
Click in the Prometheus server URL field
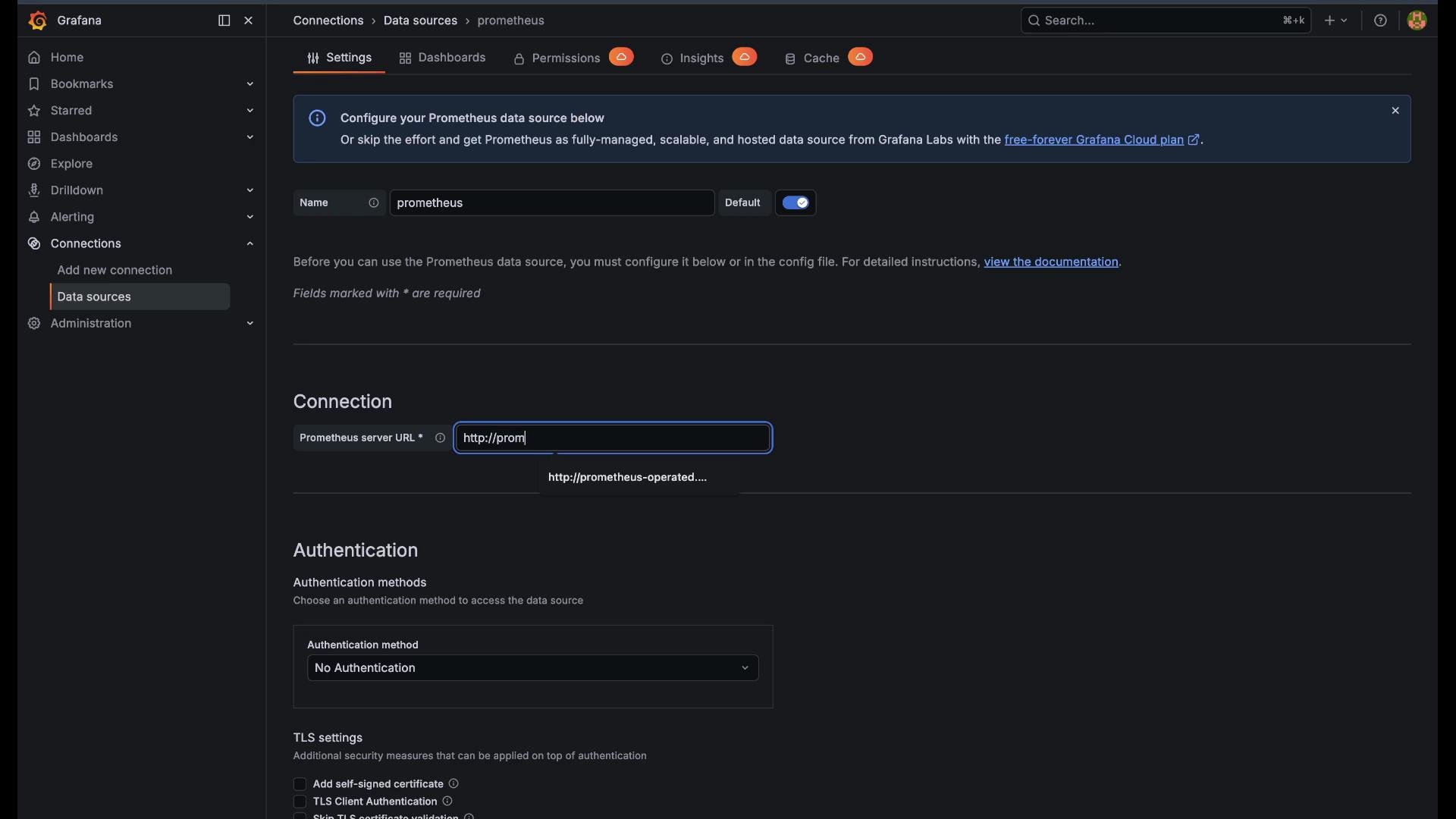[613, 438]
